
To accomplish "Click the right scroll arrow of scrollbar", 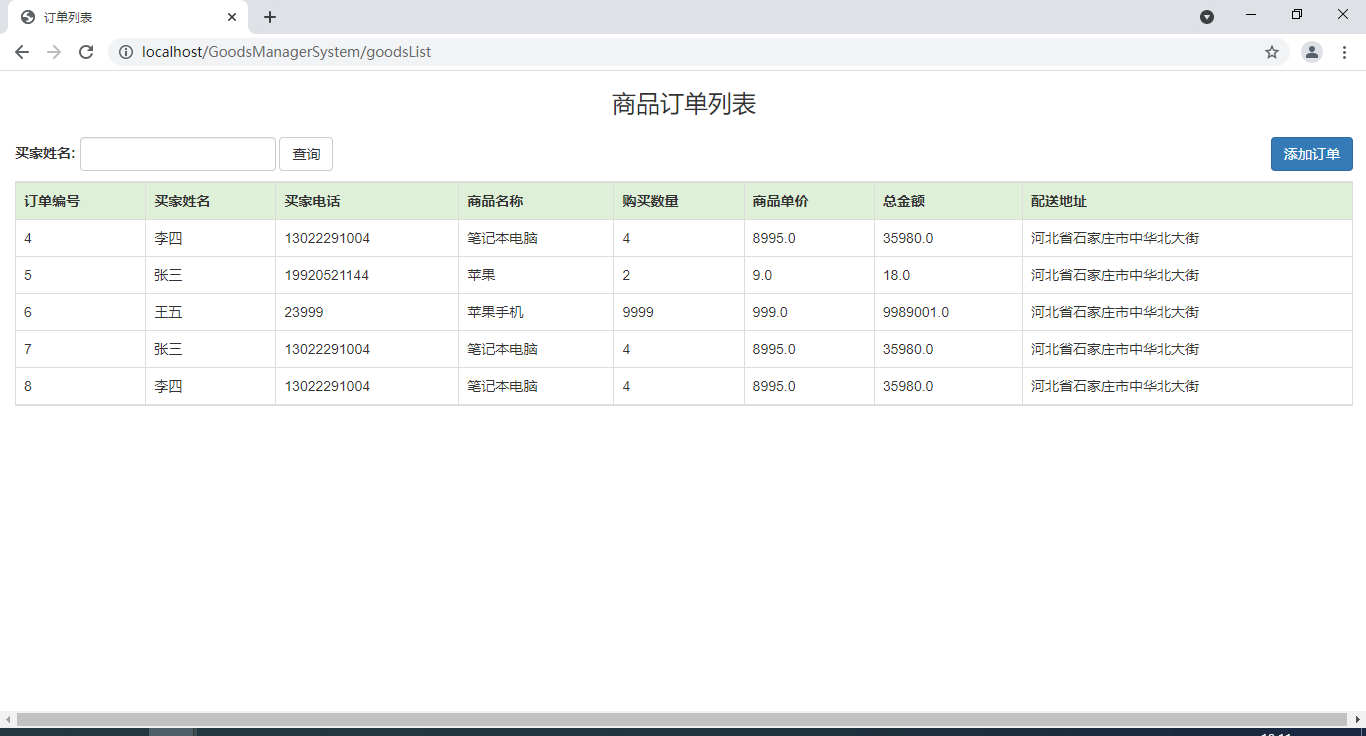I will [x=1358, y=719].
